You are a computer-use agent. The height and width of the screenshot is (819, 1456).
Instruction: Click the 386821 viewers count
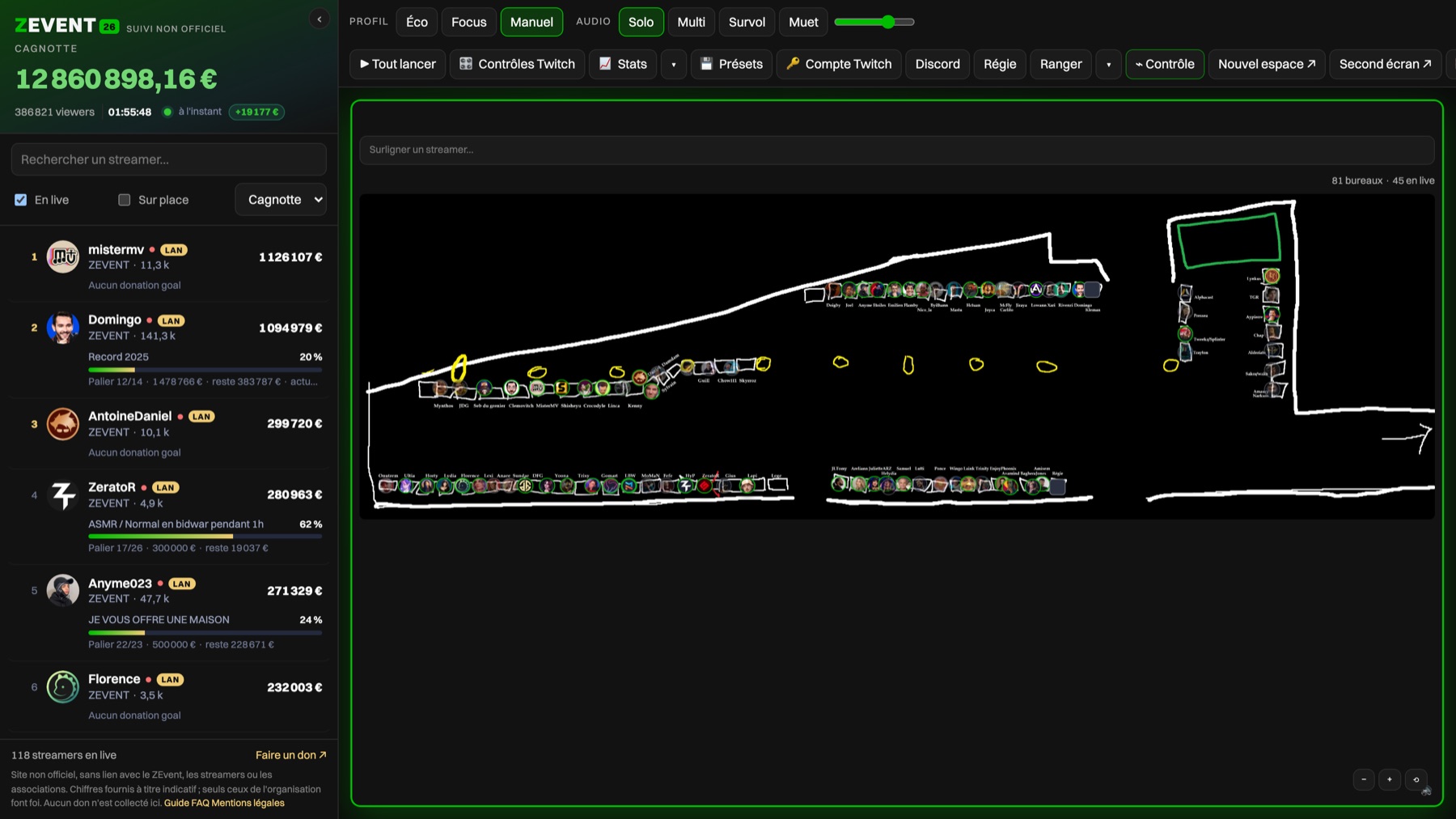(x=54, y=112)
